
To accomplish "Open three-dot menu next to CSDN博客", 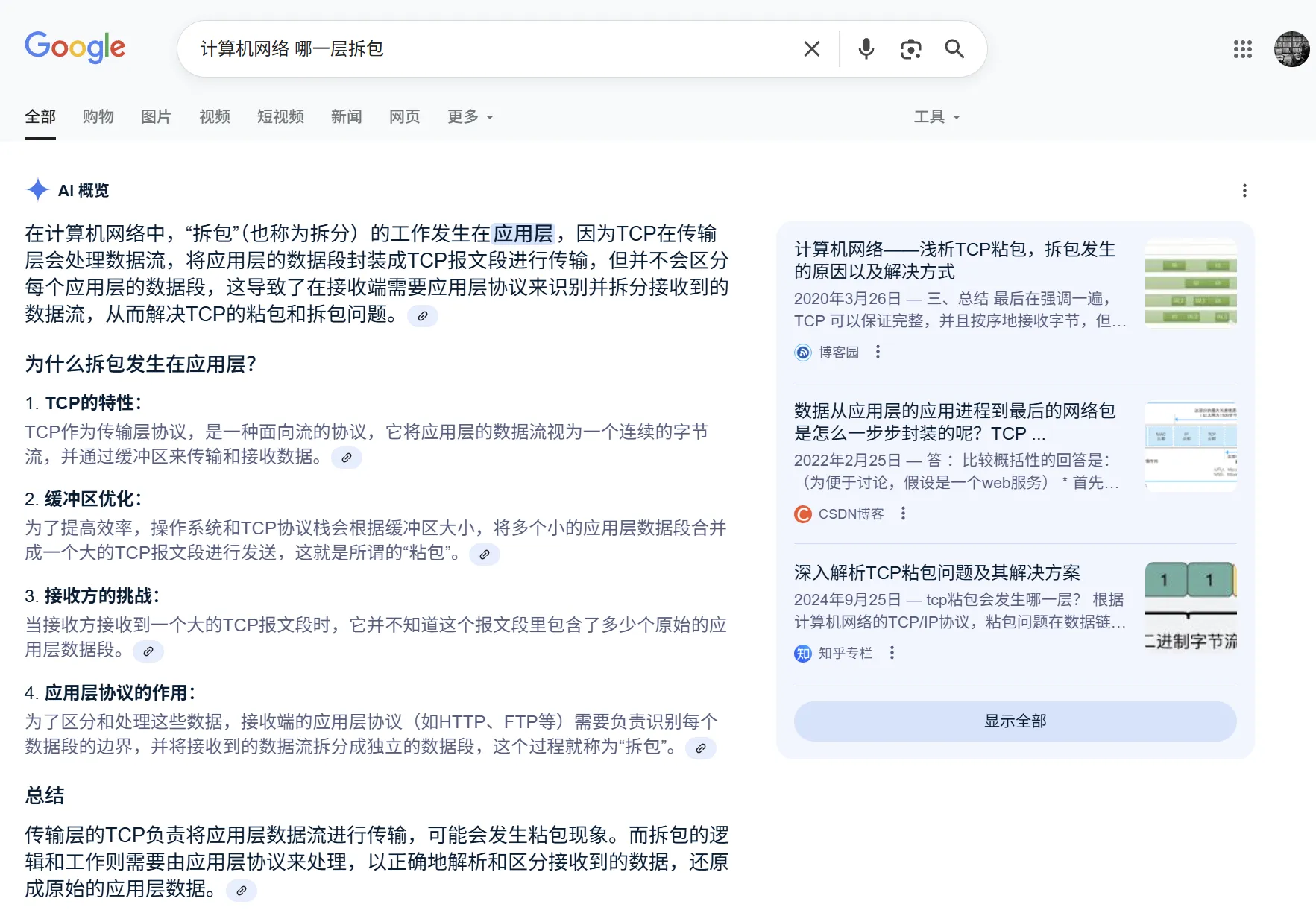I will (x=903, y=514).
